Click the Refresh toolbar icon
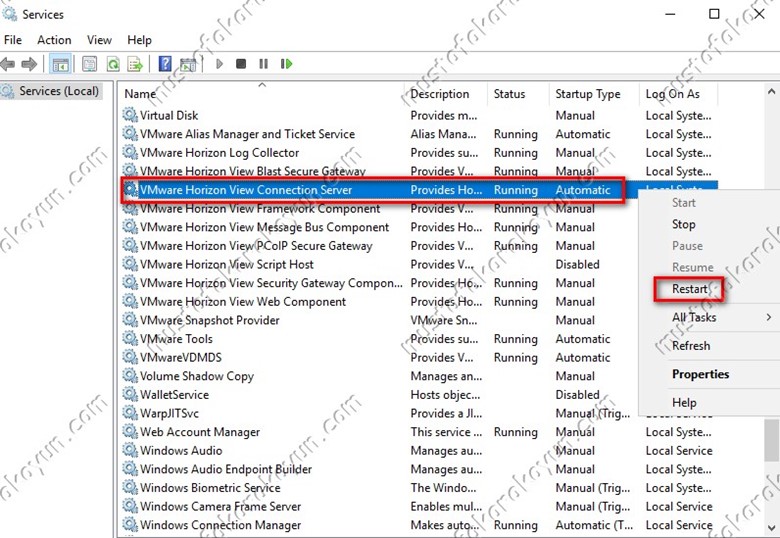The height and width of the screenshot is (538, 780). pyautogui.click(x=113, y=64)
